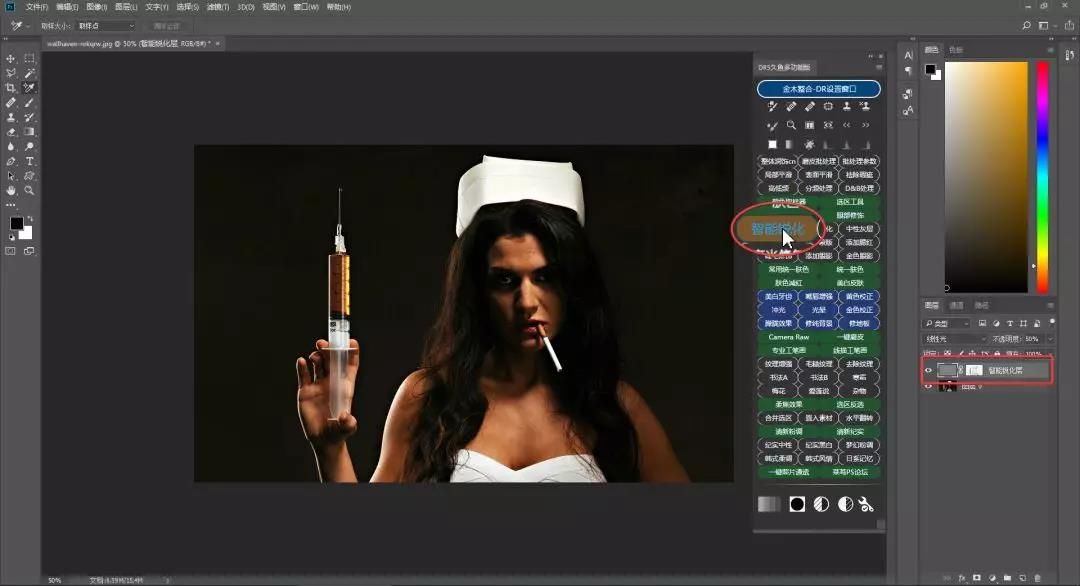This screenshot has height=586, width=1080.
Task: Select the Lasso tool
Action: coord(10,71)
